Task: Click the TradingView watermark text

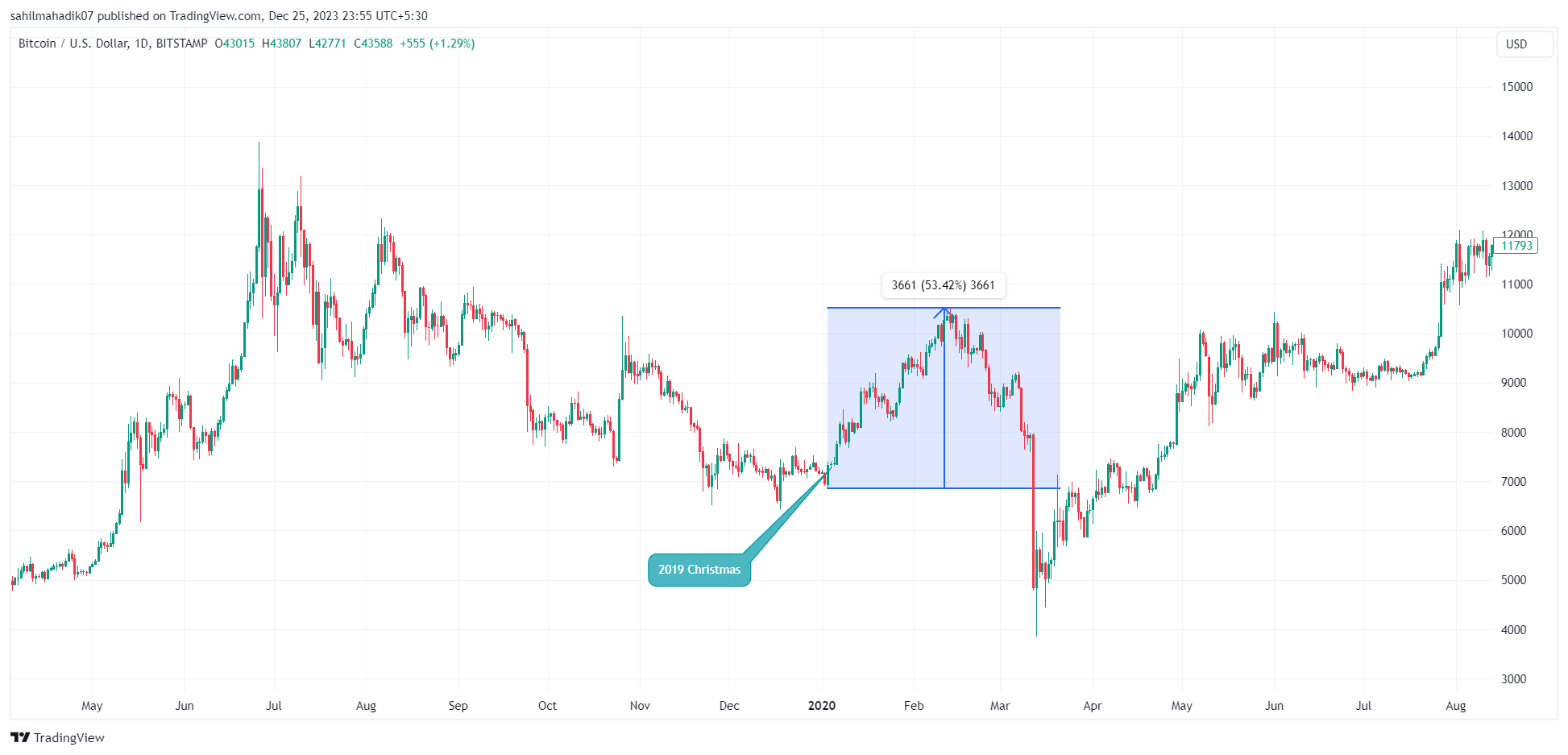Action: 69,737
